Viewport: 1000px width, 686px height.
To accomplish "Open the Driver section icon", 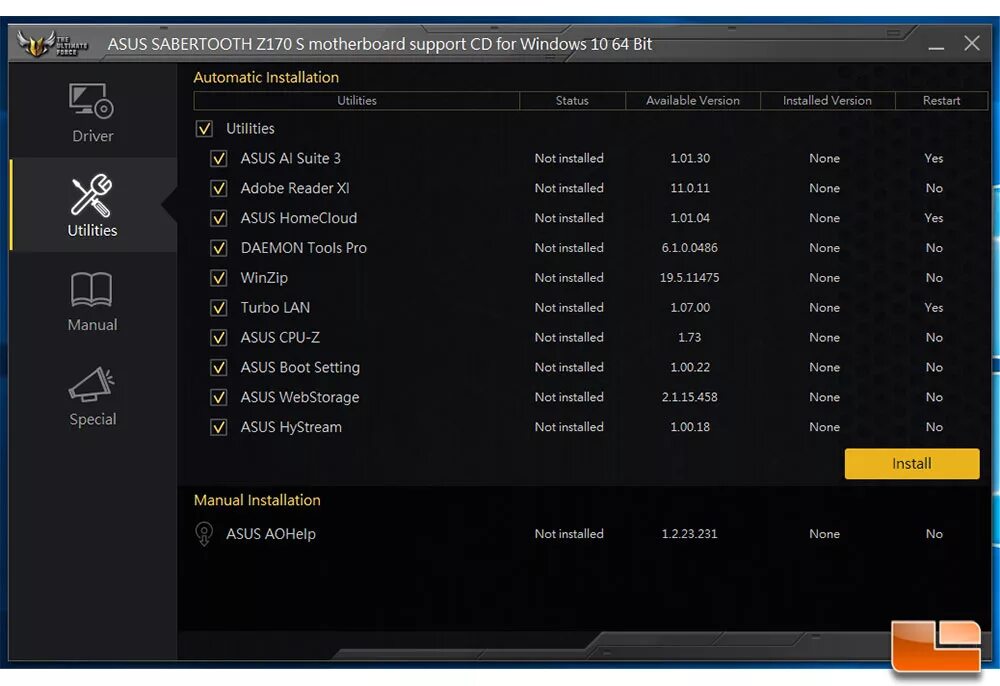I will pyautogui.click(x=91, y=101).
